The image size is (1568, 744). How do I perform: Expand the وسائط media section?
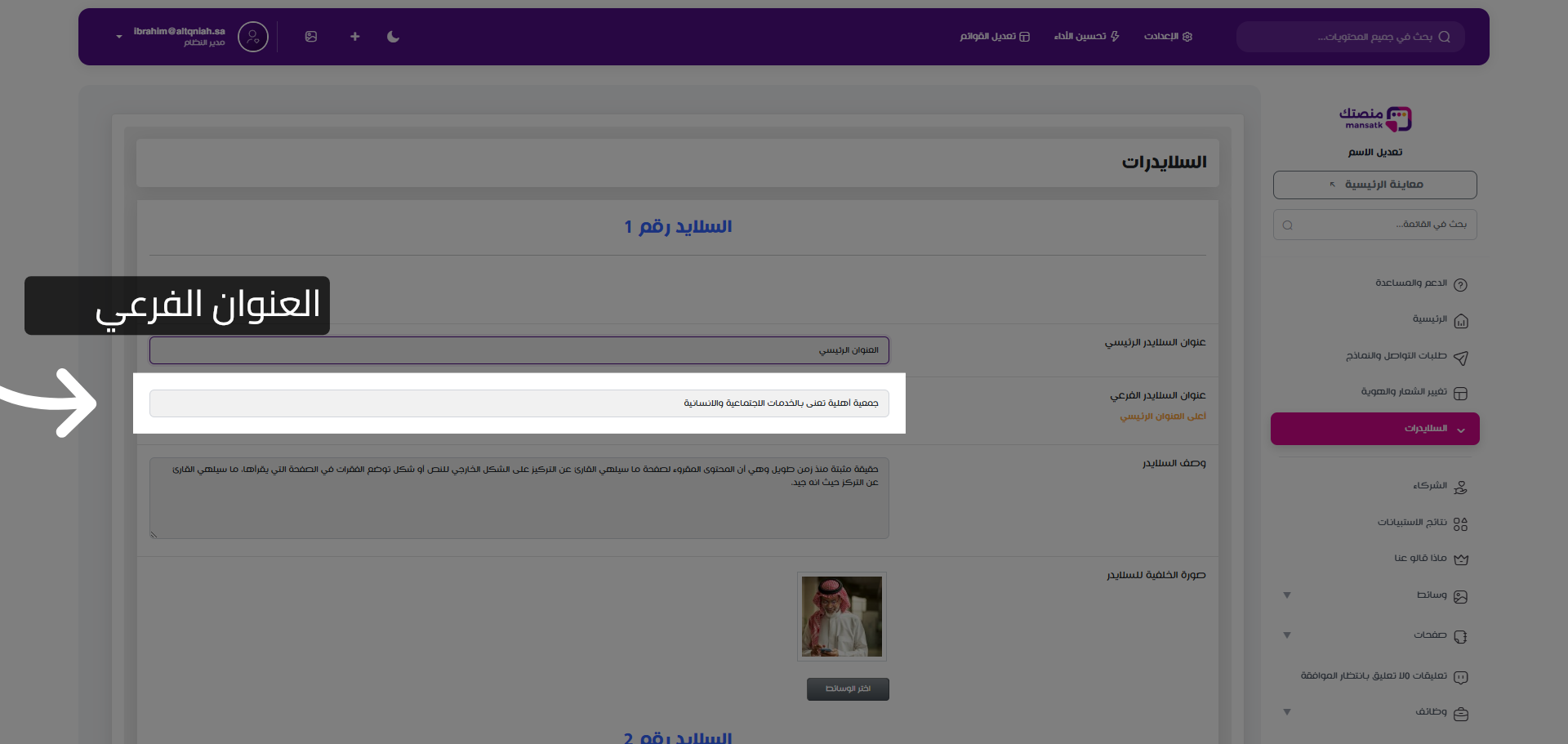(x=1287, y=595)
